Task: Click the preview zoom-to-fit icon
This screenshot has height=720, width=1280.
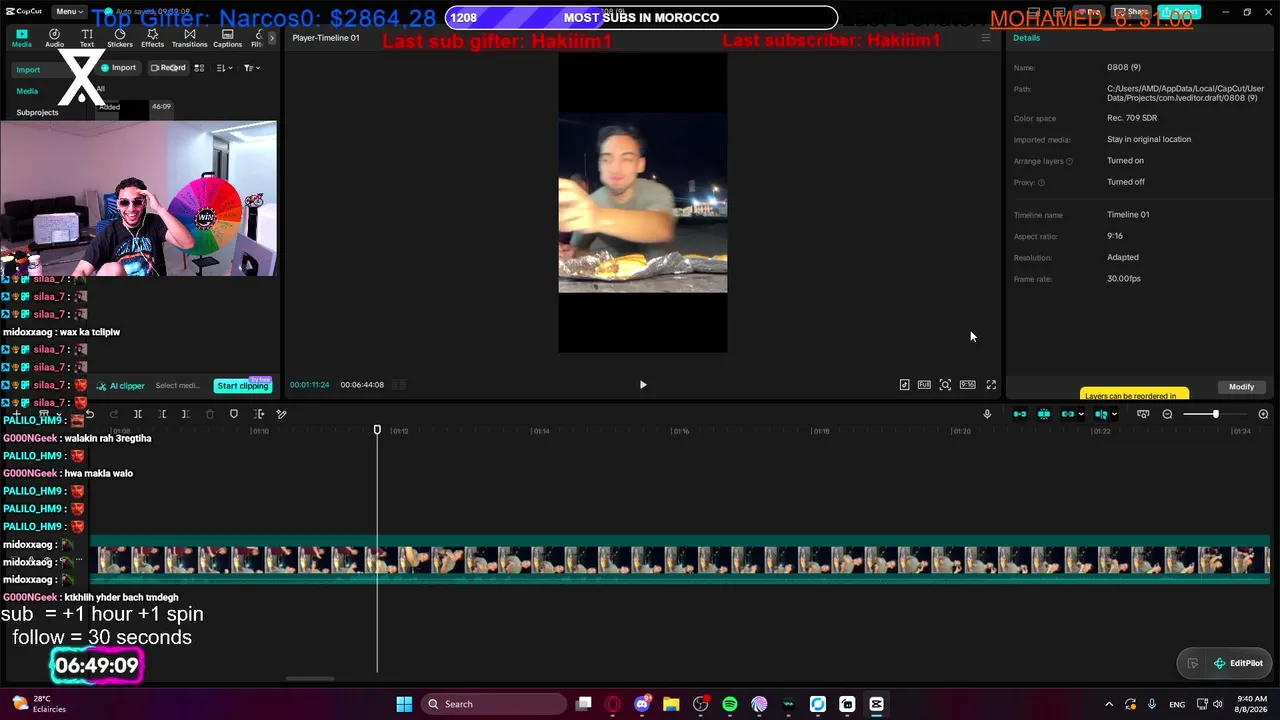Action: pyautogui.click(x=945, y=385)
